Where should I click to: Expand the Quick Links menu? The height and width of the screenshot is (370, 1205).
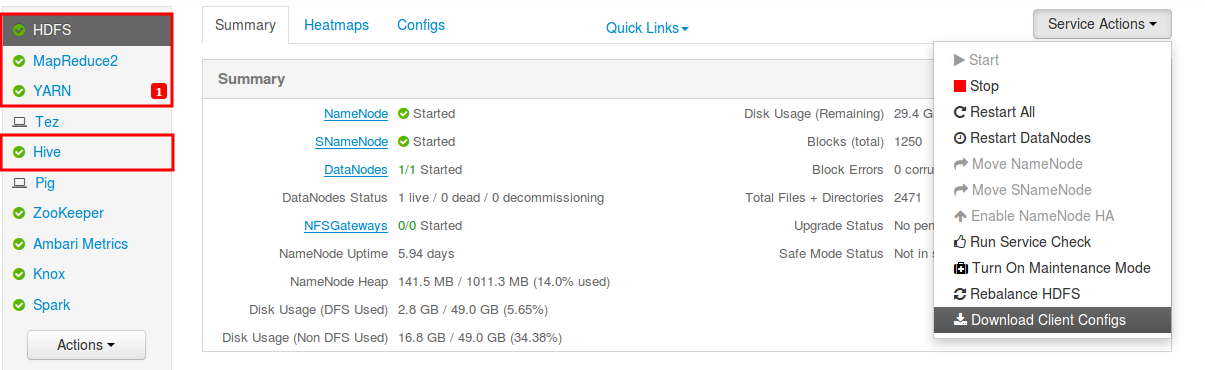(647, 28)
